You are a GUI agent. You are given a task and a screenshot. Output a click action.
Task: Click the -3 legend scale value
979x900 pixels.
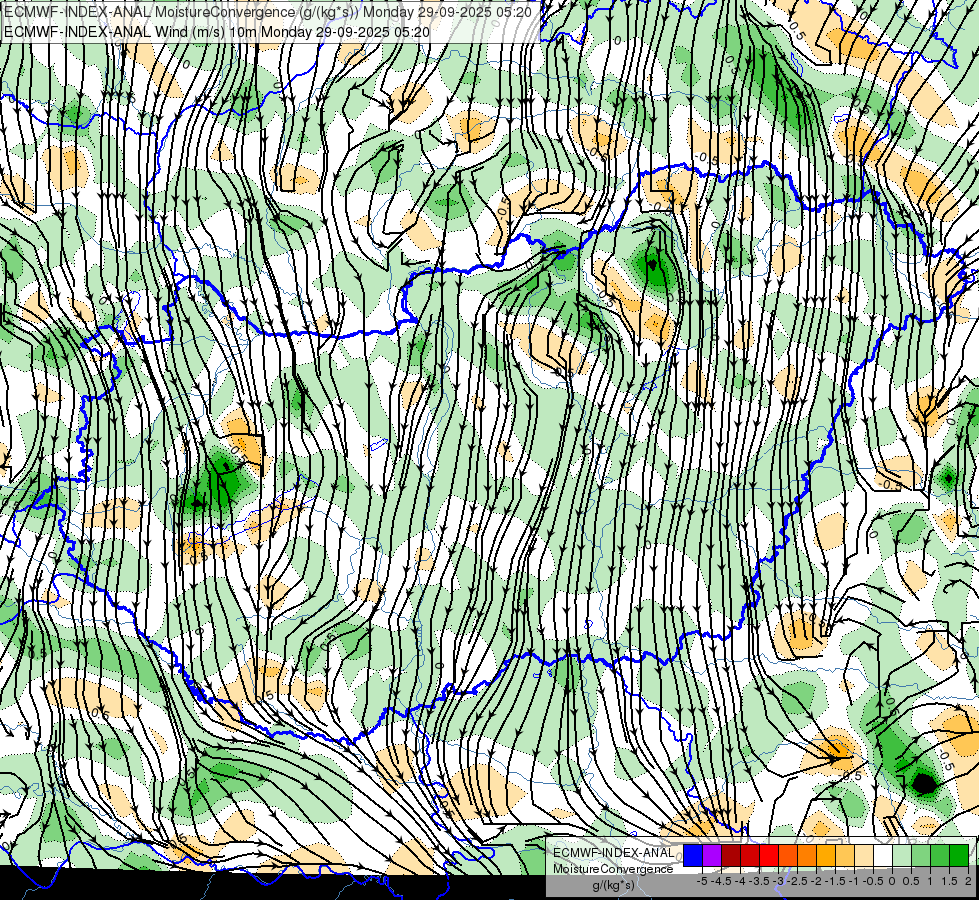click(779, 881)
